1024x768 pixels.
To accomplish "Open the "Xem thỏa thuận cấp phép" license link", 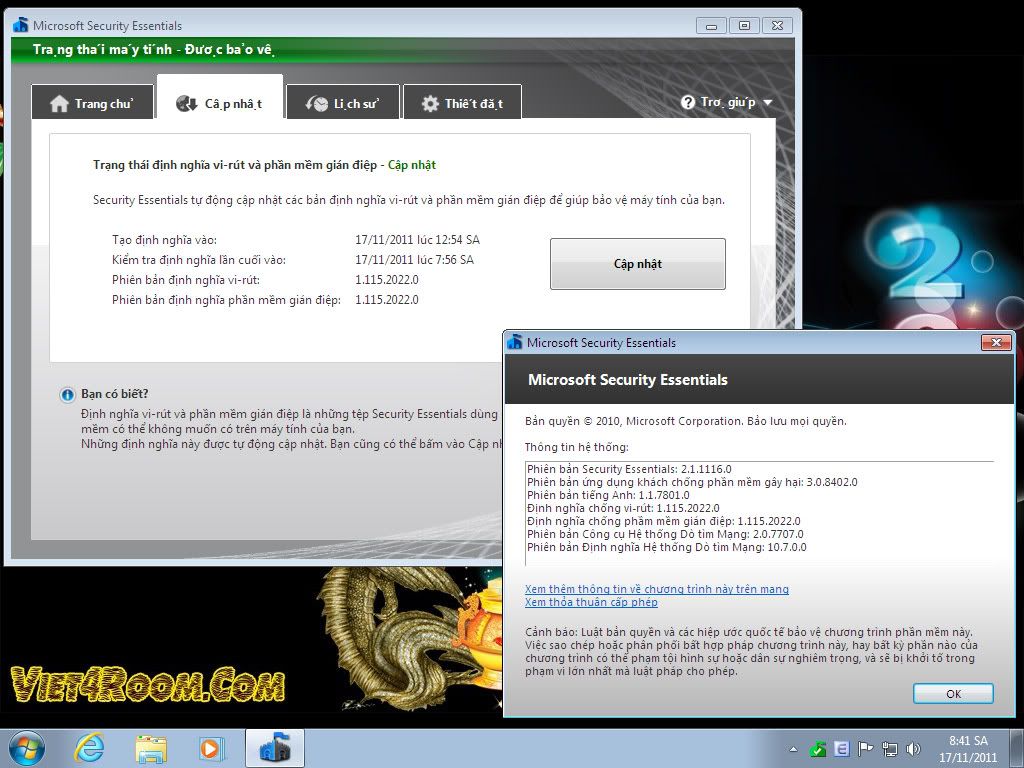I will [x=591, y=602].
